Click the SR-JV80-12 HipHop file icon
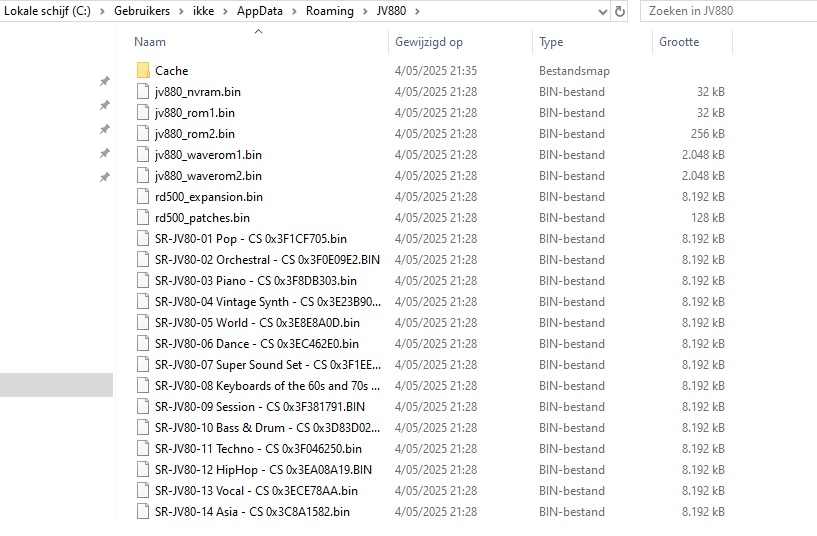This screenshot has height=536, width=817. [x=143, y=469]
